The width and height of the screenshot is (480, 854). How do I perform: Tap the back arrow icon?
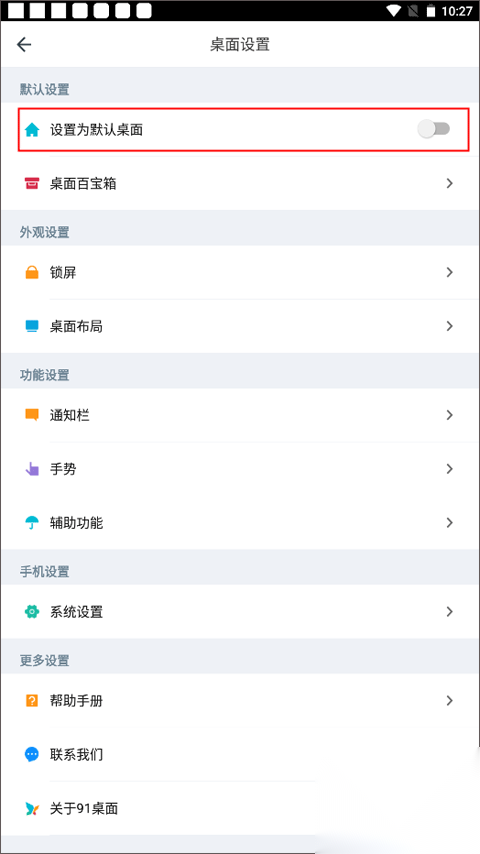[x=24, y=45]
